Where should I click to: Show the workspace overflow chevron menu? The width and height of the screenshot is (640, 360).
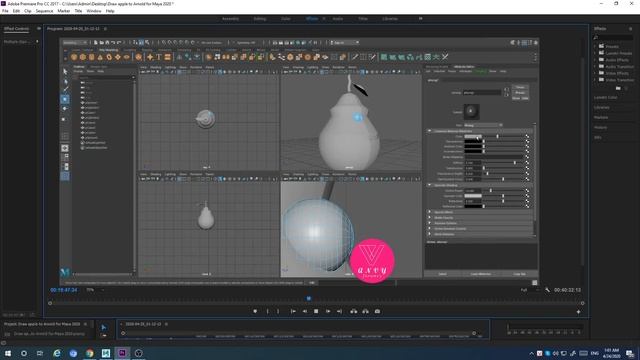click(420, 19)
